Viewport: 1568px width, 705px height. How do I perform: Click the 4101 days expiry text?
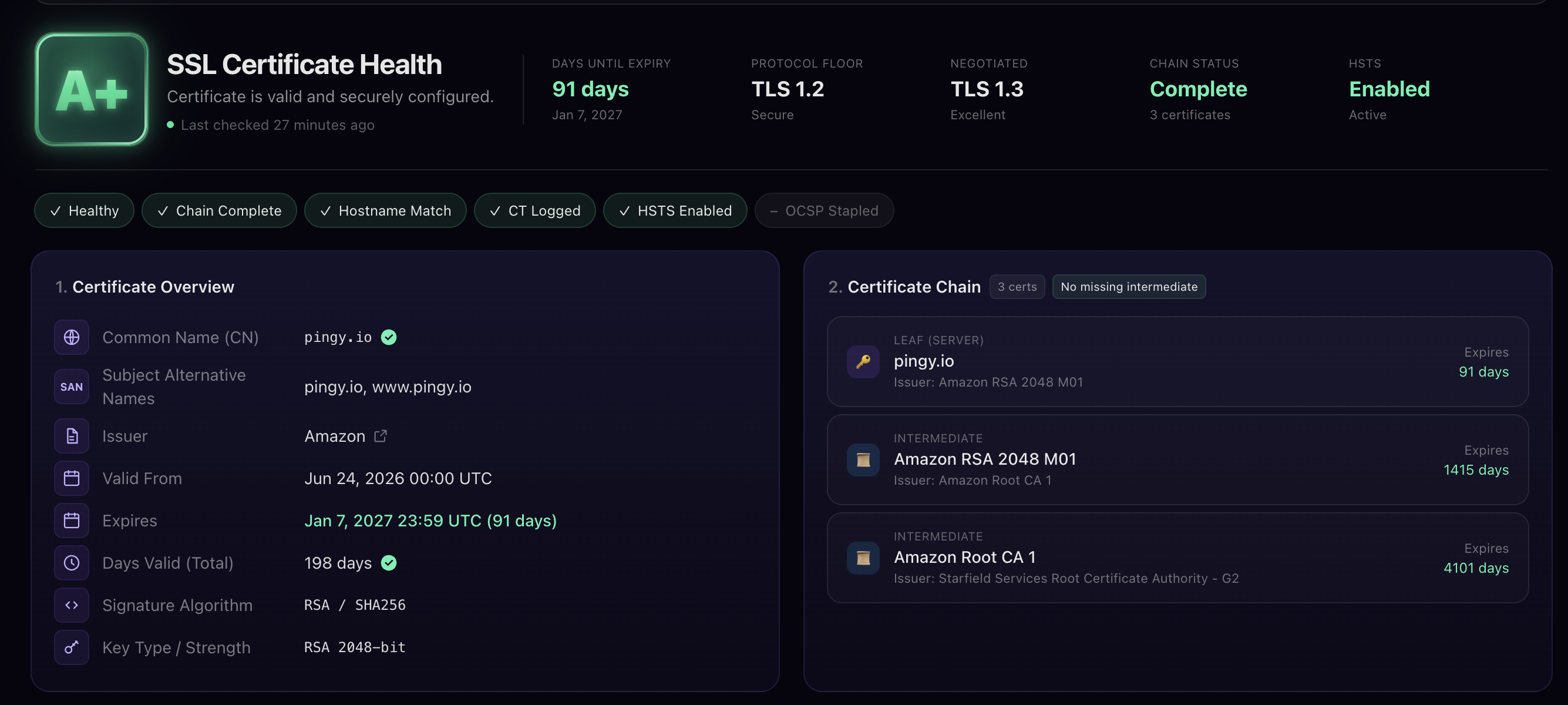[1475, 568]
